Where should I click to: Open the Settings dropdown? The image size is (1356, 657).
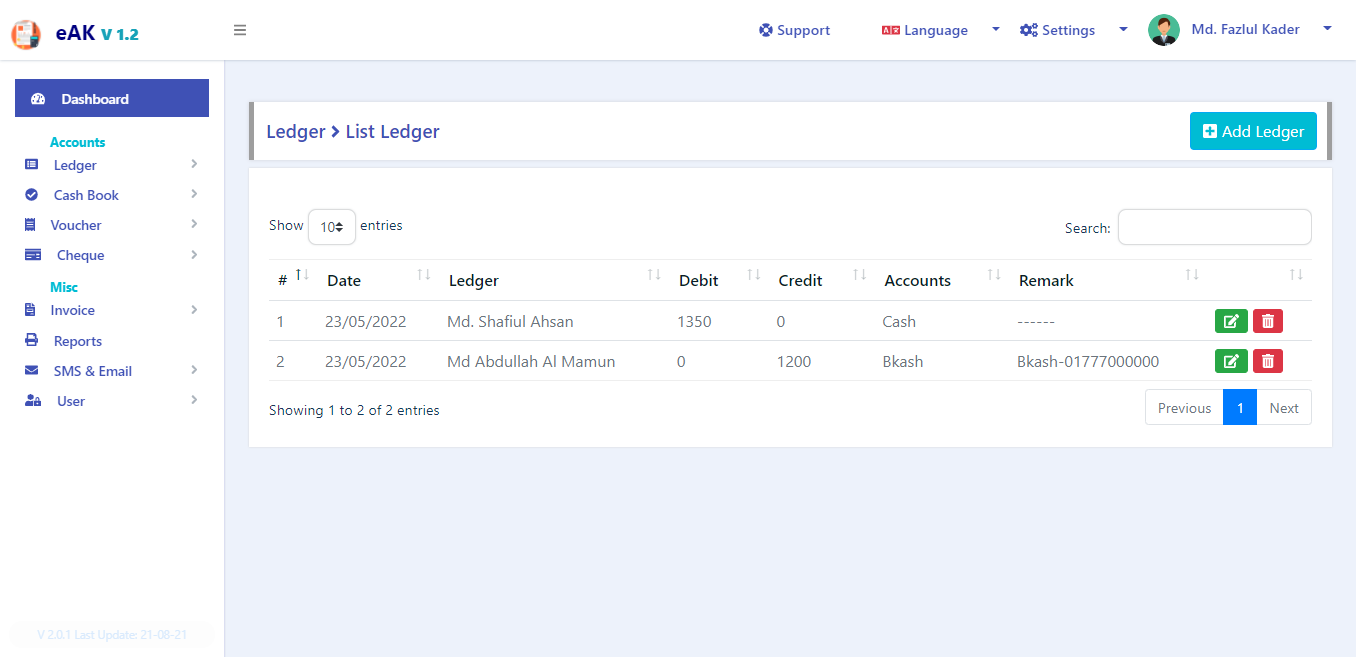pyautogui.click(x=1073, y=30)
